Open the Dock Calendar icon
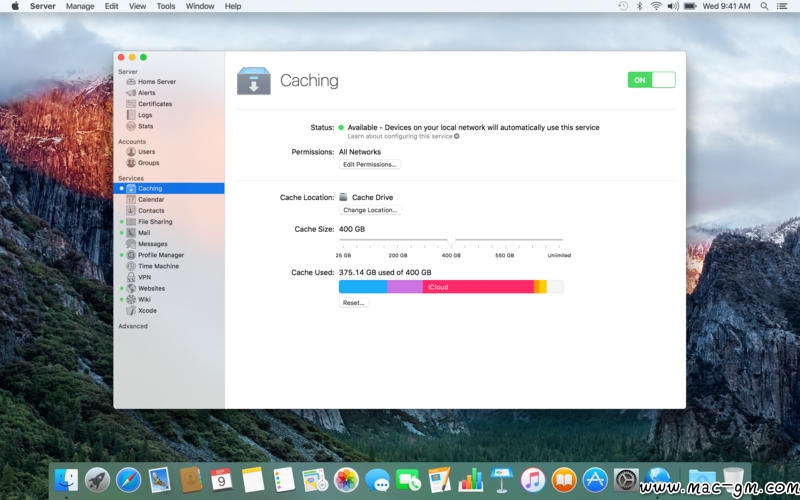800x500 pixels. (x=221, y=480)
